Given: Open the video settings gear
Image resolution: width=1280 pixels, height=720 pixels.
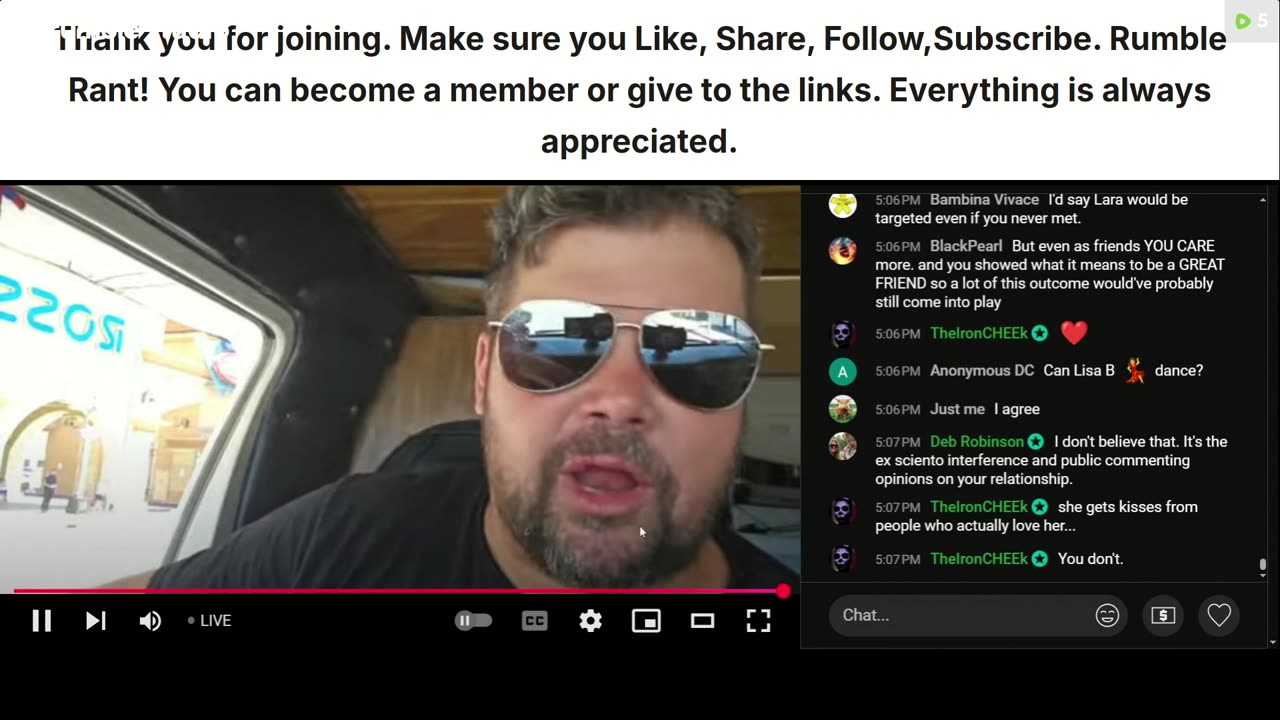Looking at the screenshot, I should tap(591, 621).
